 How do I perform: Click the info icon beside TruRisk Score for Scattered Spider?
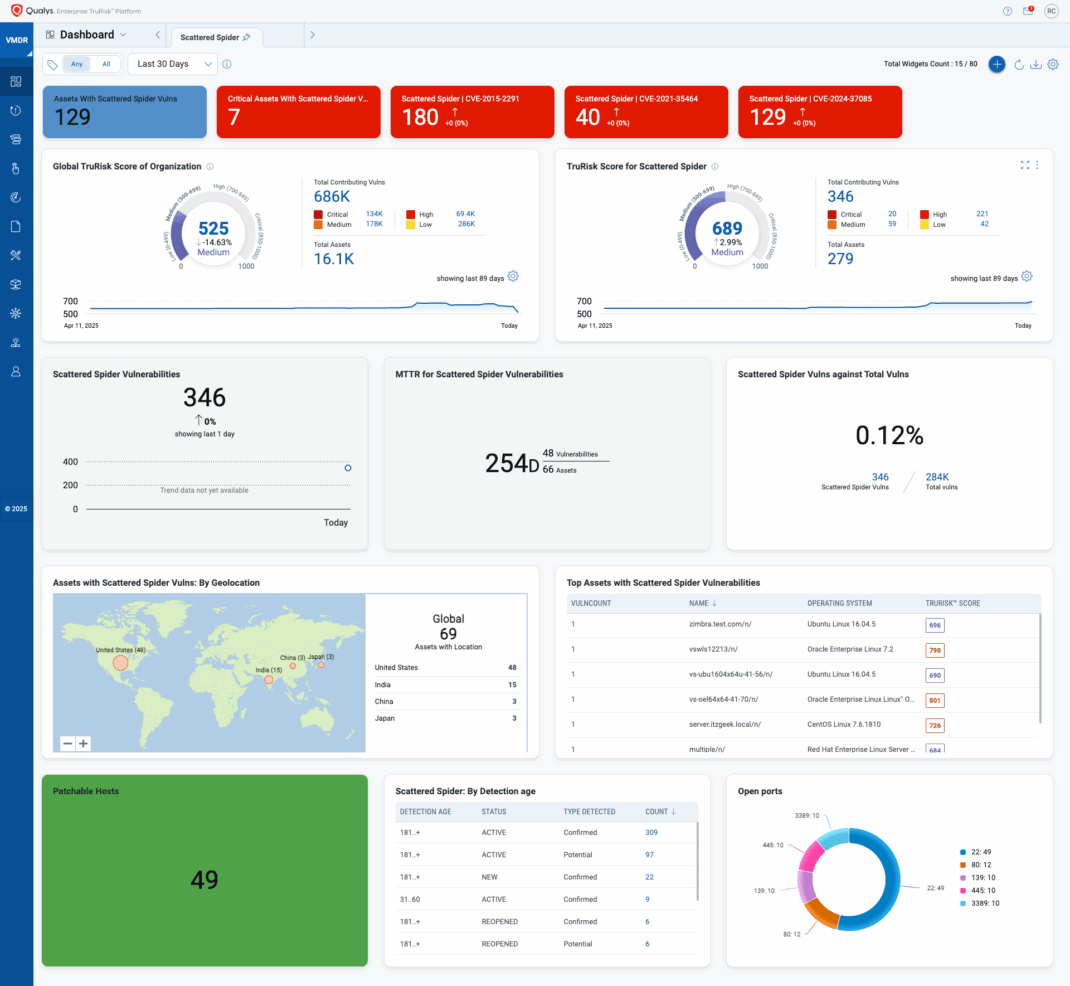715,166
